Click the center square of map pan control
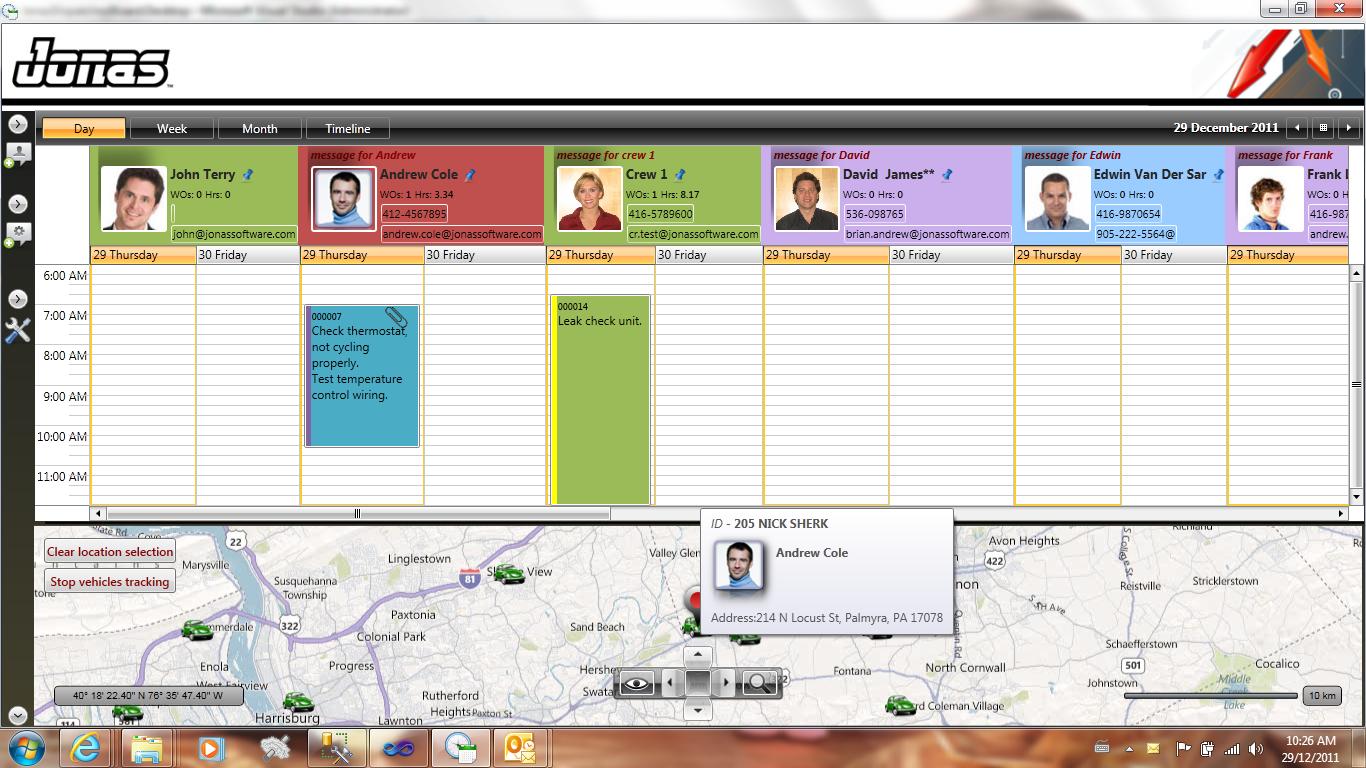This screenshot has width=1366, height=768. tap(697, 683)
